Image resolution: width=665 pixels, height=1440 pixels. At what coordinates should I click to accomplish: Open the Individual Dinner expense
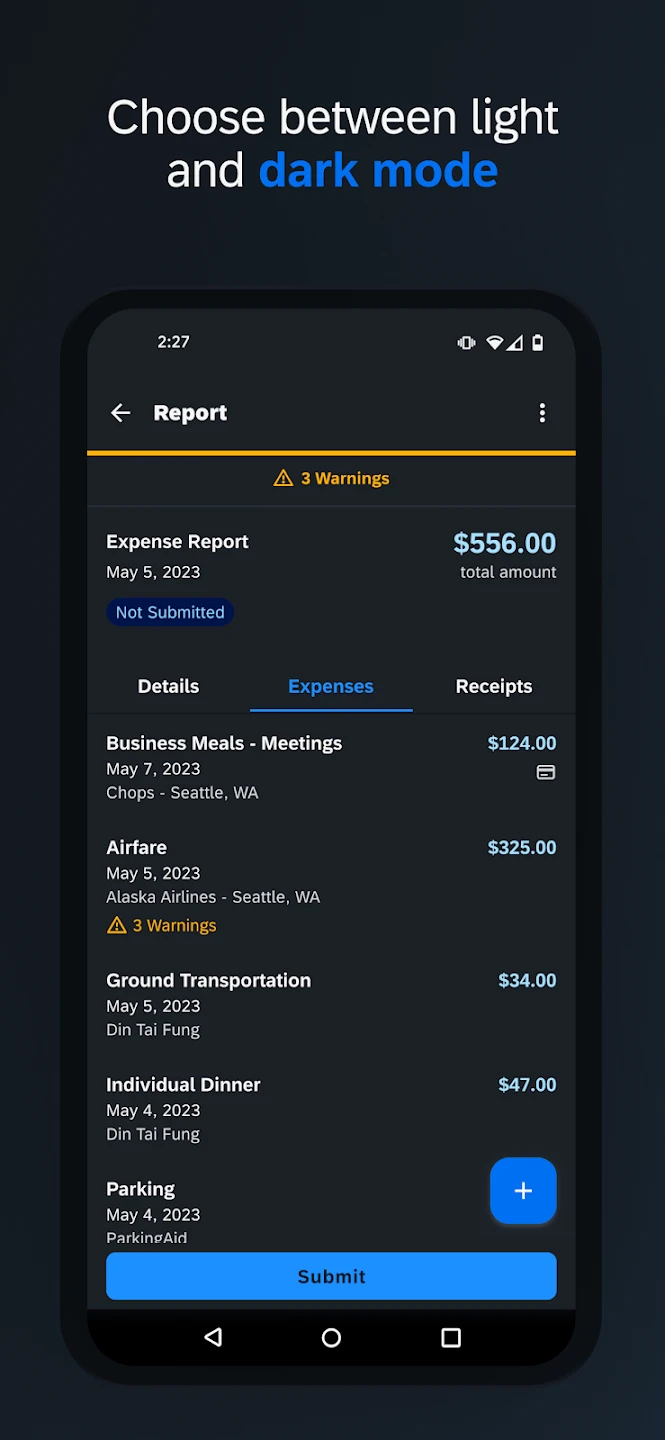(x=184, y=1085)
